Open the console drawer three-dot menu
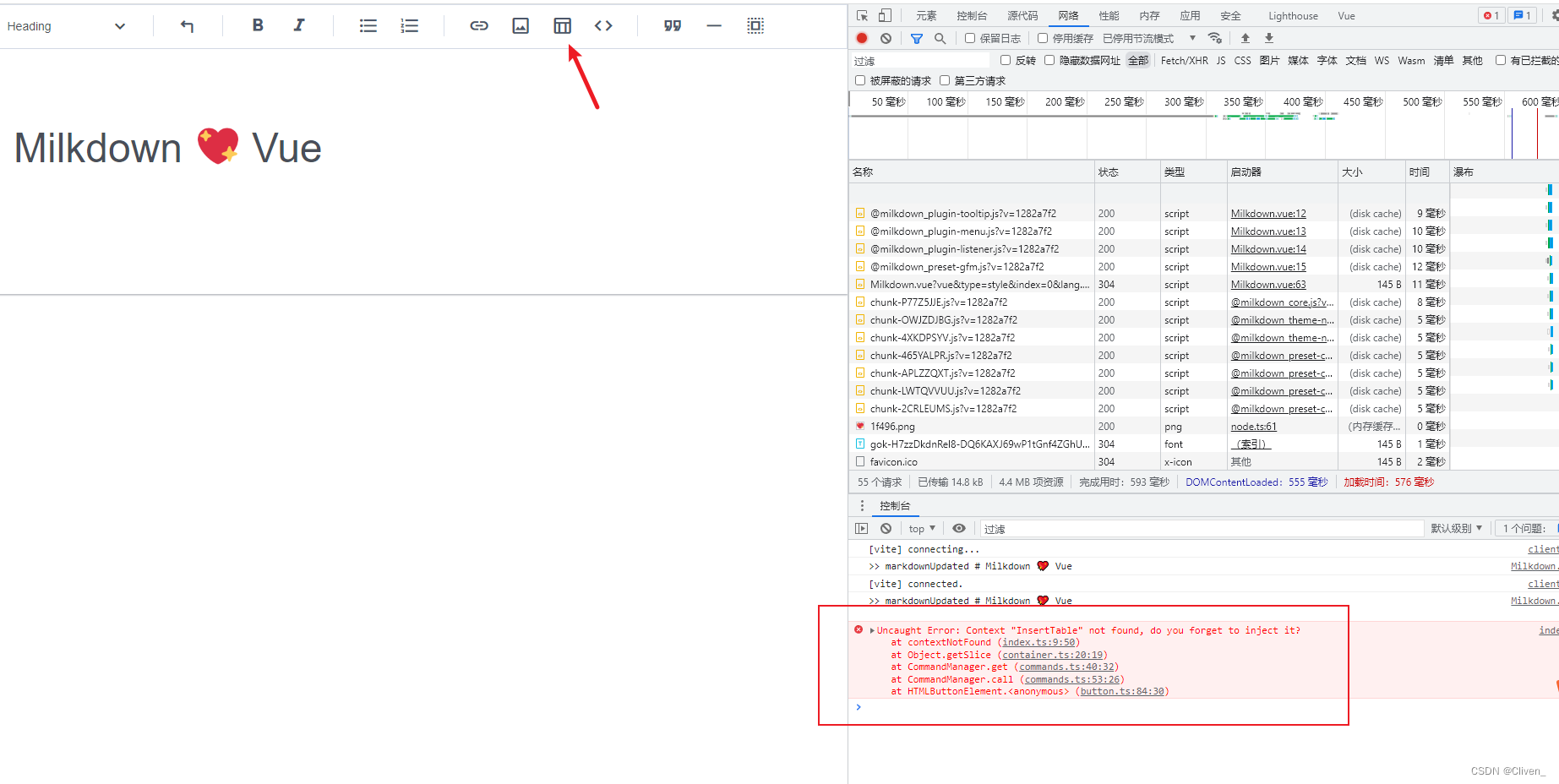The width and height of the screenshot is (1559, 784). click(x=862, y=505)
